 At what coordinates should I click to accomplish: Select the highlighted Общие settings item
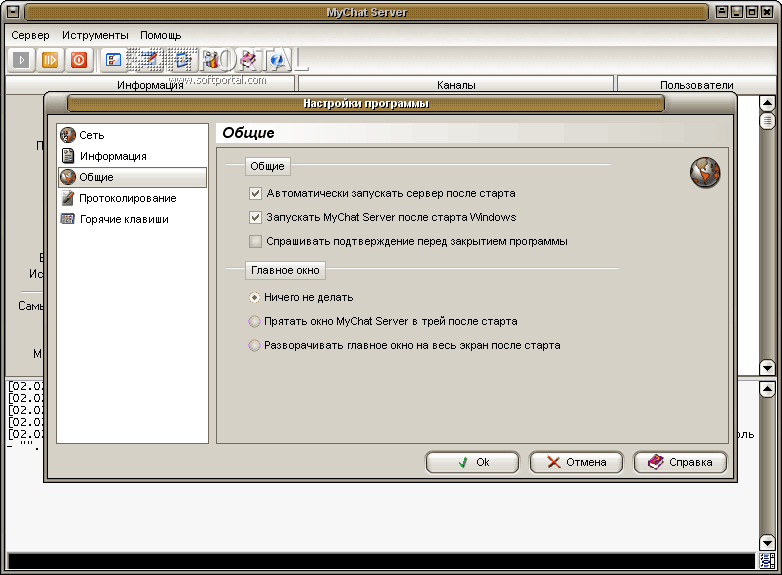[x=132, y=177]
